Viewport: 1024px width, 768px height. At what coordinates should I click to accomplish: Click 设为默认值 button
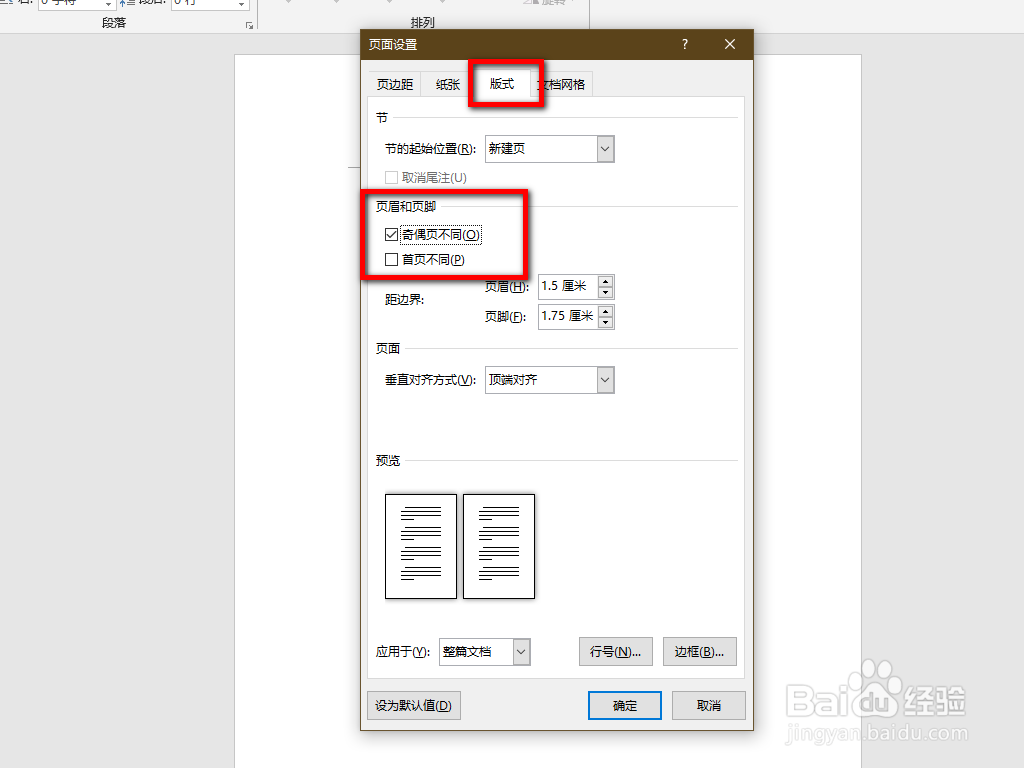point(414,705)
